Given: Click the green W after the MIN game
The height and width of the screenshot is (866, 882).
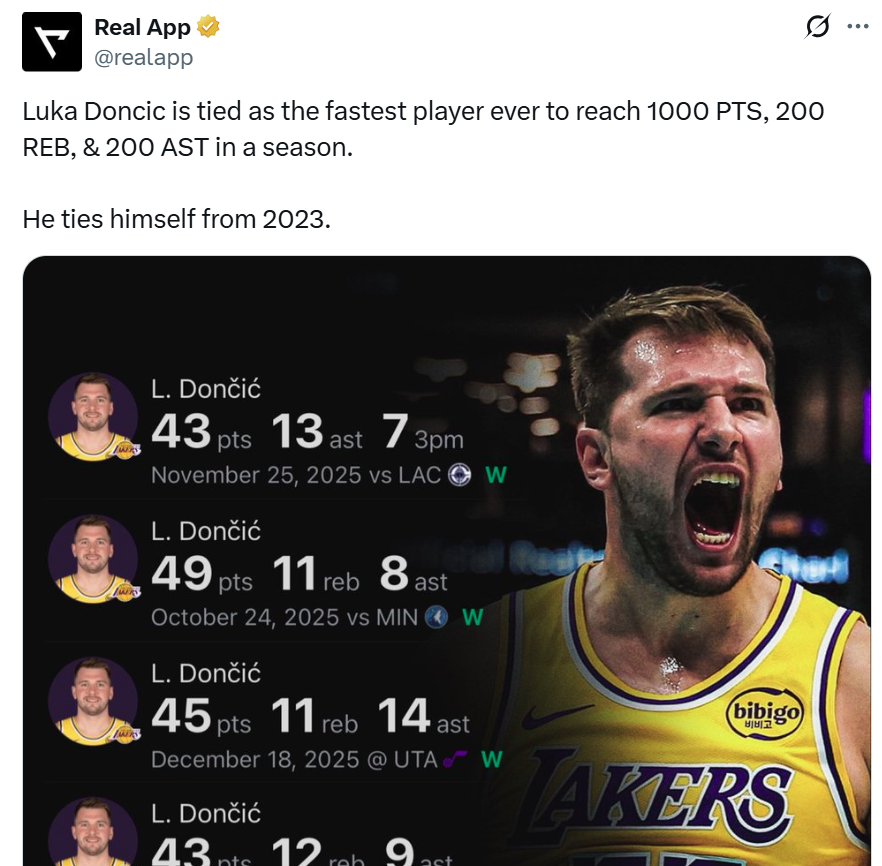Looking at the screenshot, I should (472, 617).
